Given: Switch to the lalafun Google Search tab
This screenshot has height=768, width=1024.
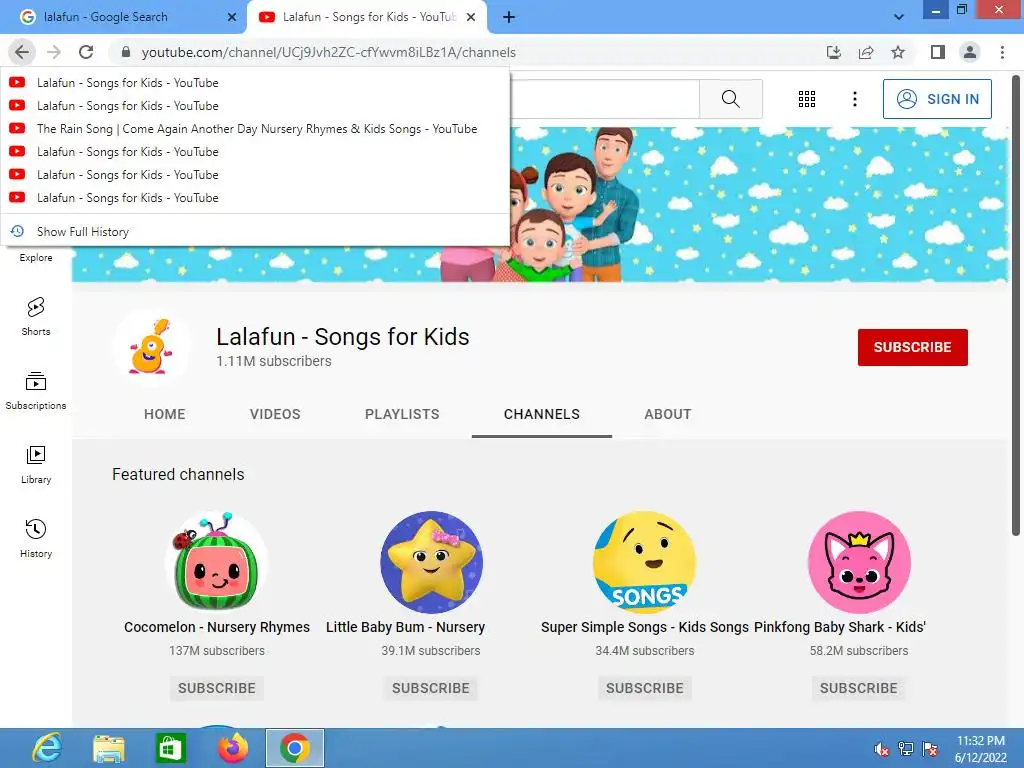Looking at the screenshot, I should [121, 17].
